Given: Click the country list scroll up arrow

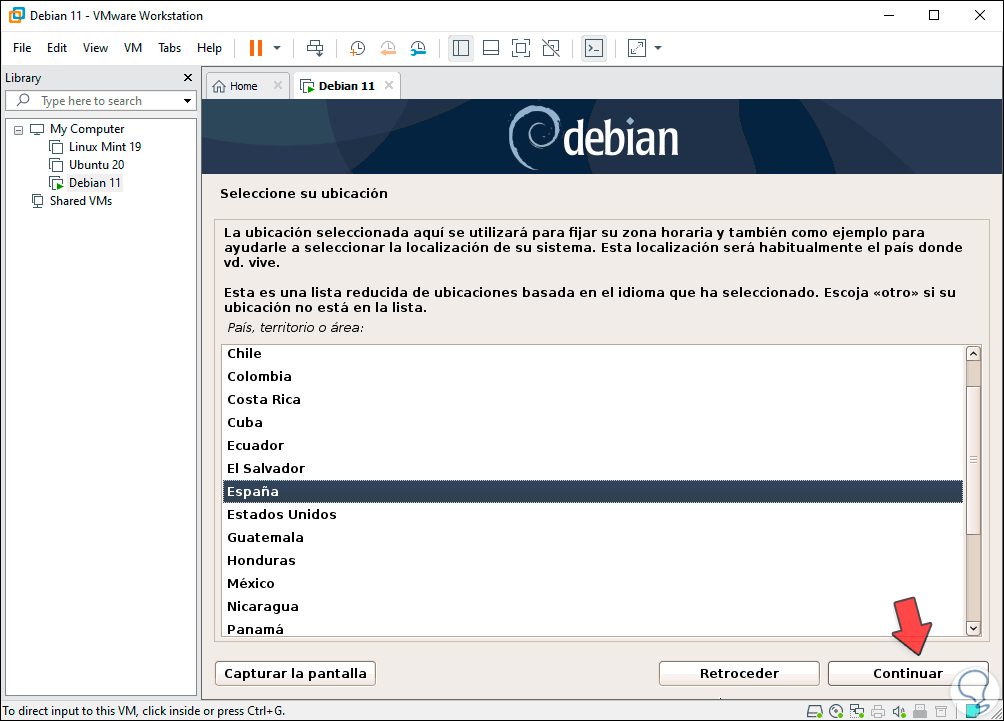Looking at the screenshot, I should (973, 353).
